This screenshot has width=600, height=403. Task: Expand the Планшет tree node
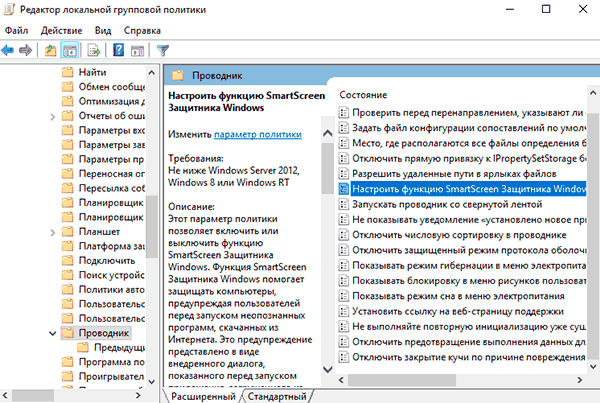(53, 233)
